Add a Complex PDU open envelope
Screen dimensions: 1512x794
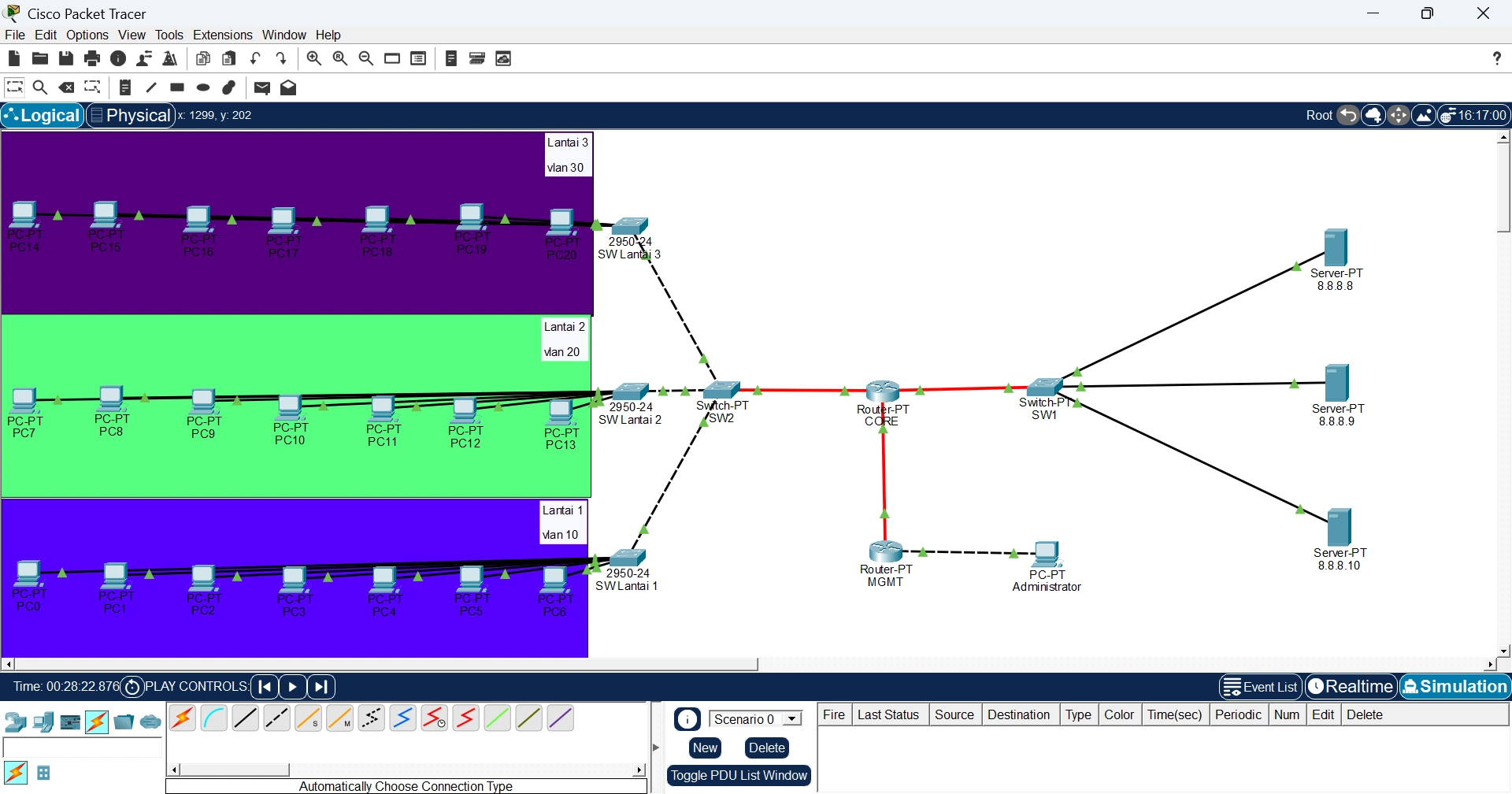[288, 87]
